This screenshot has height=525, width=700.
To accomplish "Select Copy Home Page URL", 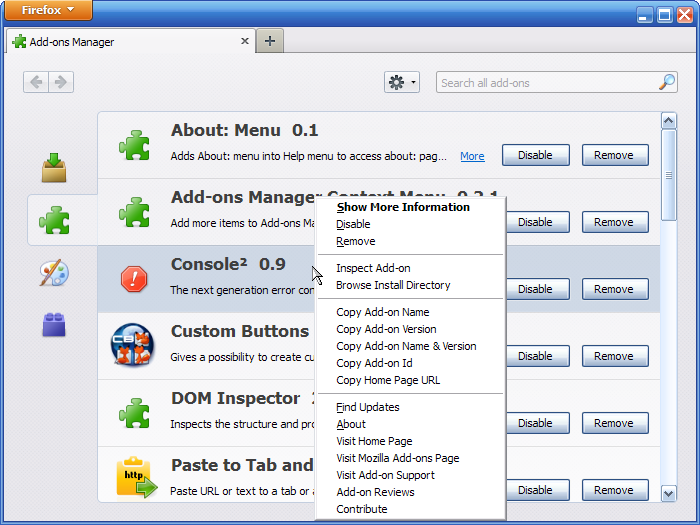I will coord(410,380).
